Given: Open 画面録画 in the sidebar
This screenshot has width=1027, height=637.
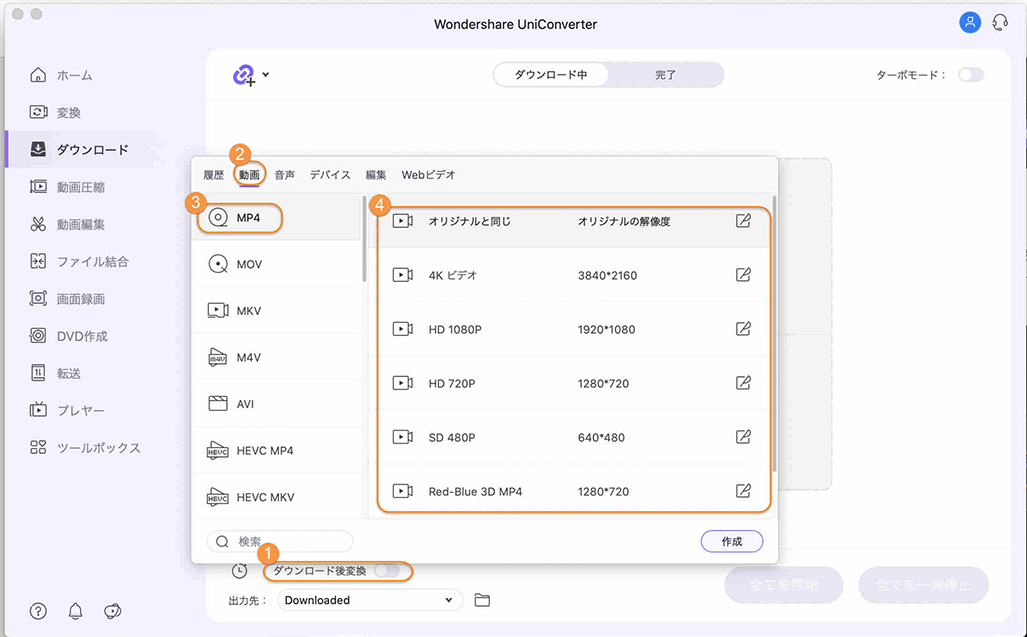Looking at the screenshot, I should (x=67, y=299).
